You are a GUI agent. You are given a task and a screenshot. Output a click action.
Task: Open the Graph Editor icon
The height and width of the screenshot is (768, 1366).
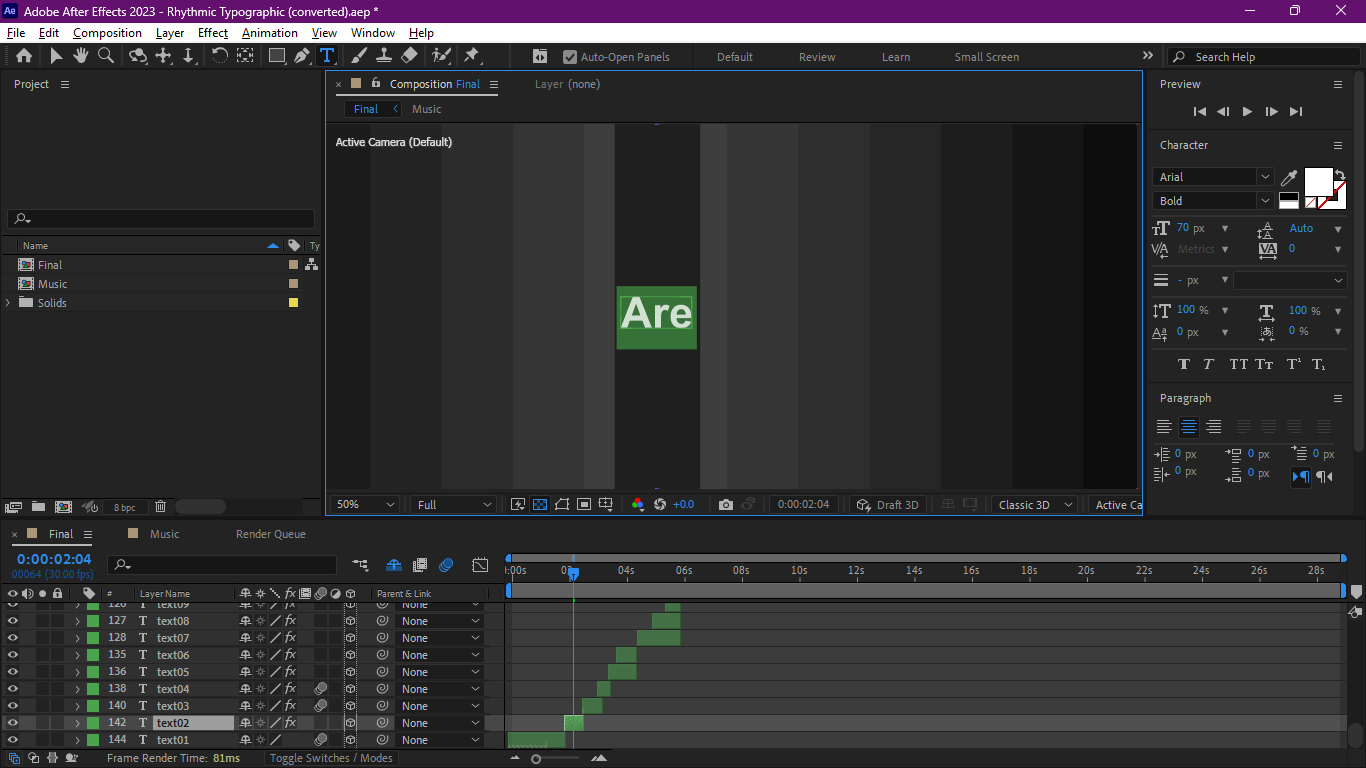480,565
